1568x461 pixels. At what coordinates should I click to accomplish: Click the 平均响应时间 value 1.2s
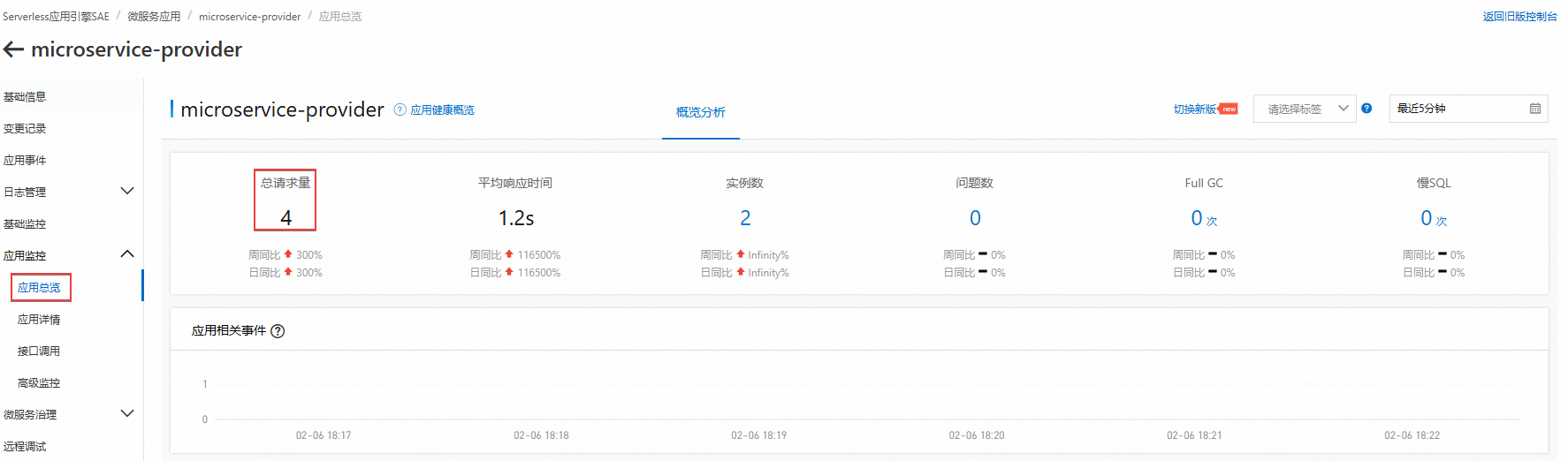point(516,218)
